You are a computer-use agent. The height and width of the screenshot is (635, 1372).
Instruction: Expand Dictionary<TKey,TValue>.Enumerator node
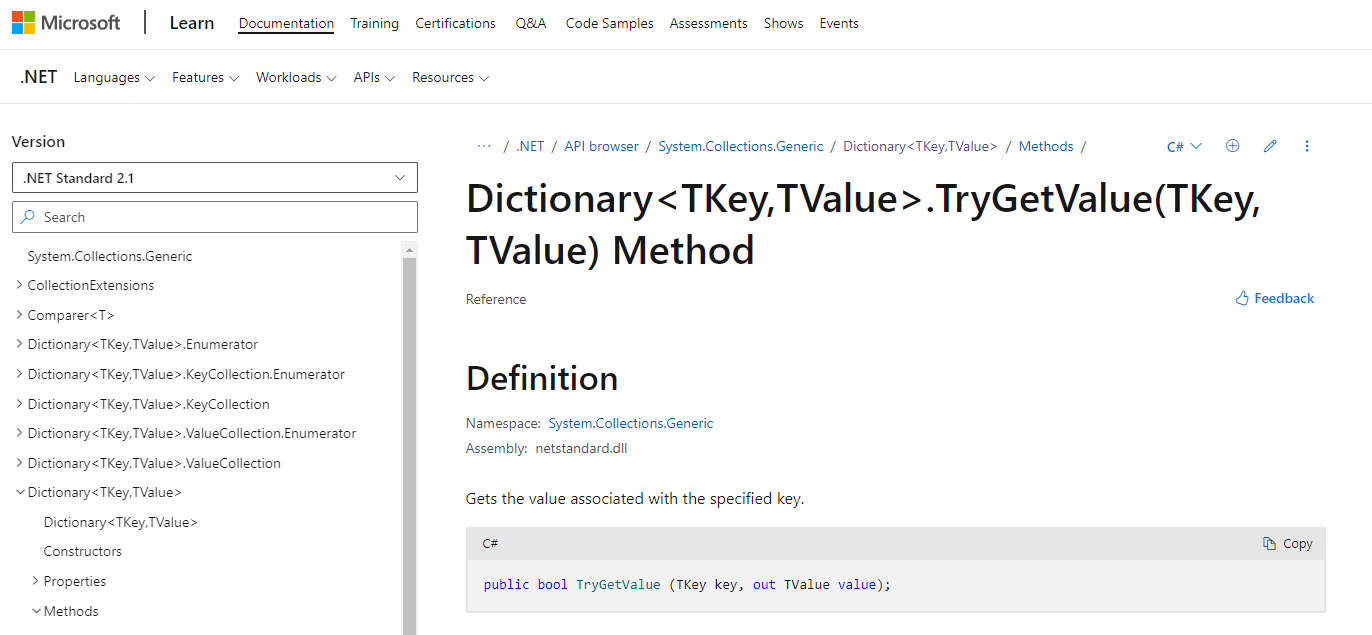[20, 344]
